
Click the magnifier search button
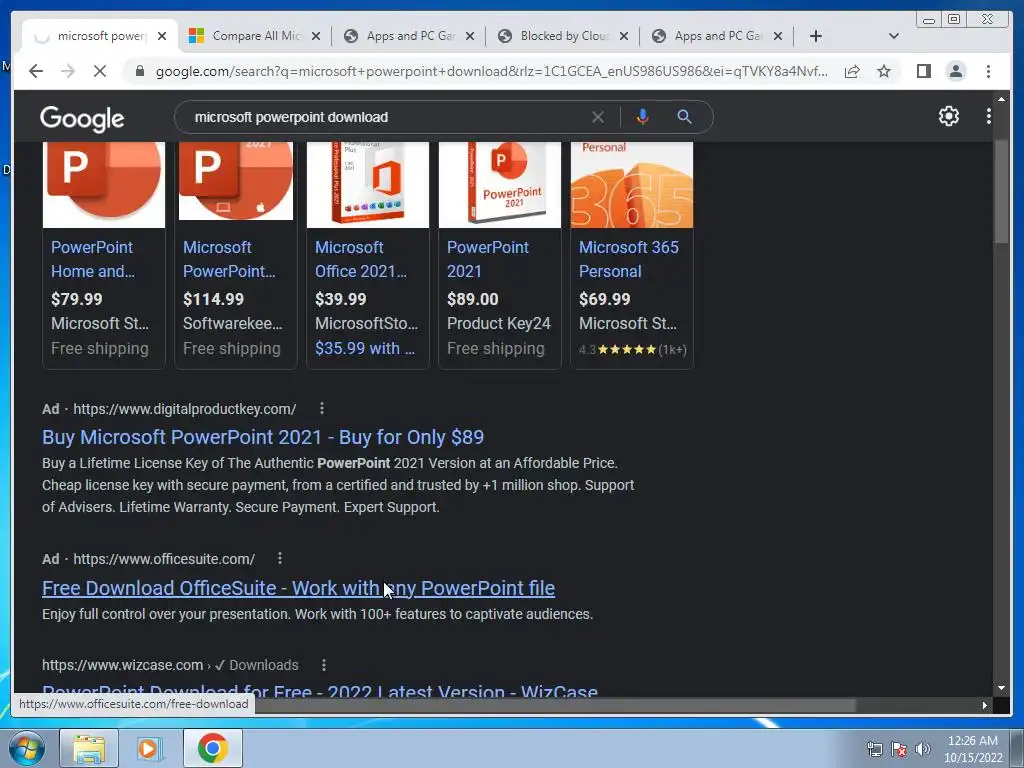point(684,117)
